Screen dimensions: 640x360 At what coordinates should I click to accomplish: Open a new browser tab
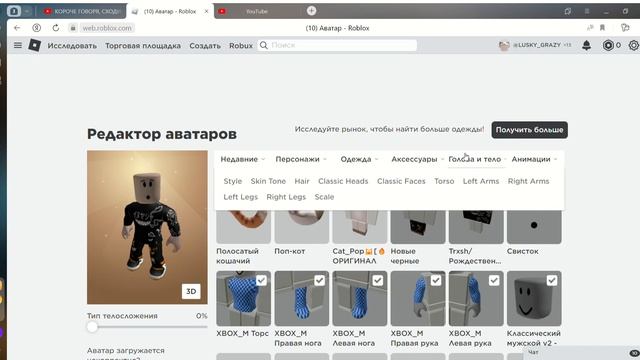click(x=311, y=11)
